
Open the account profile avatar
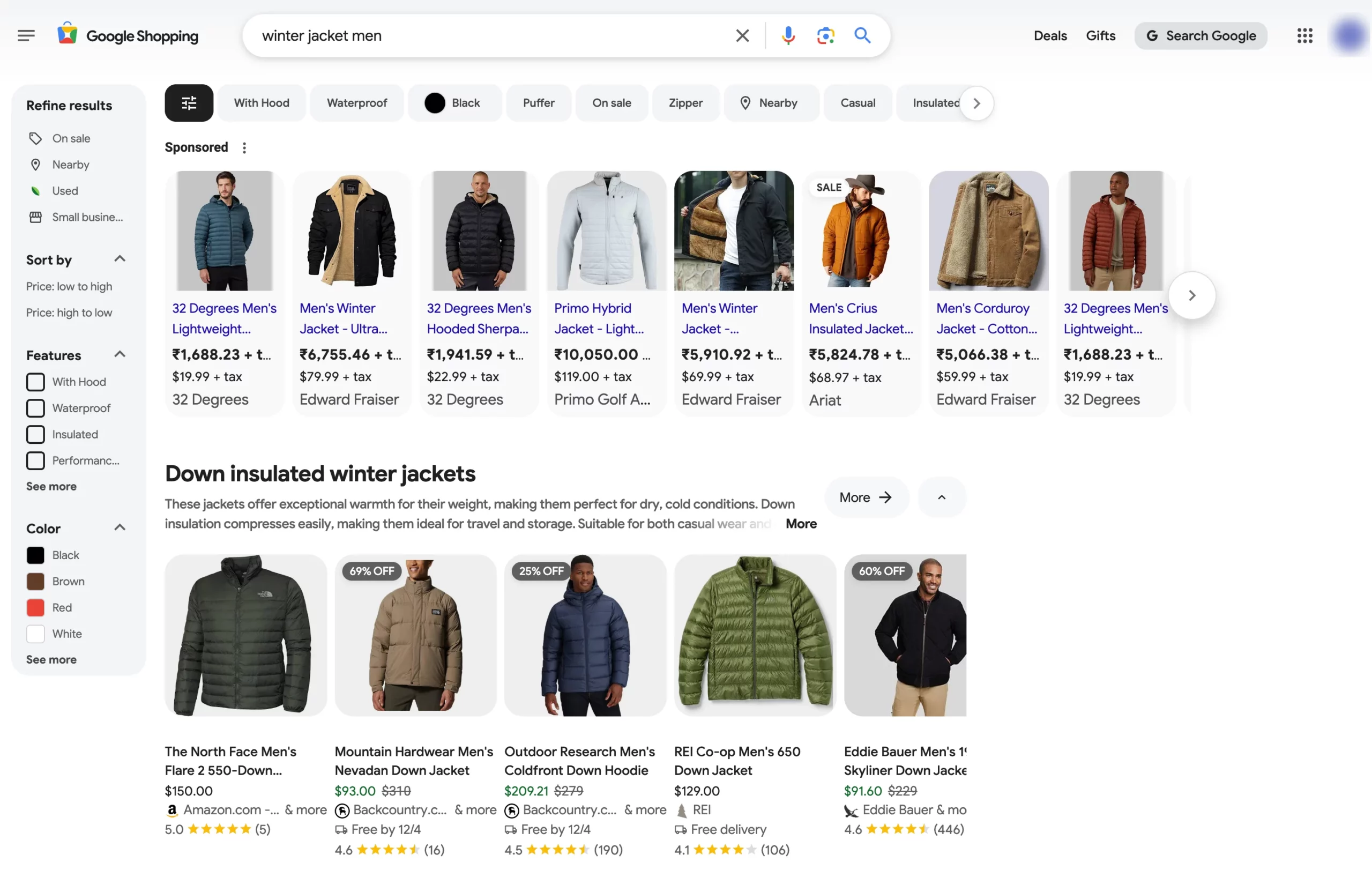tap(1348, 35)
